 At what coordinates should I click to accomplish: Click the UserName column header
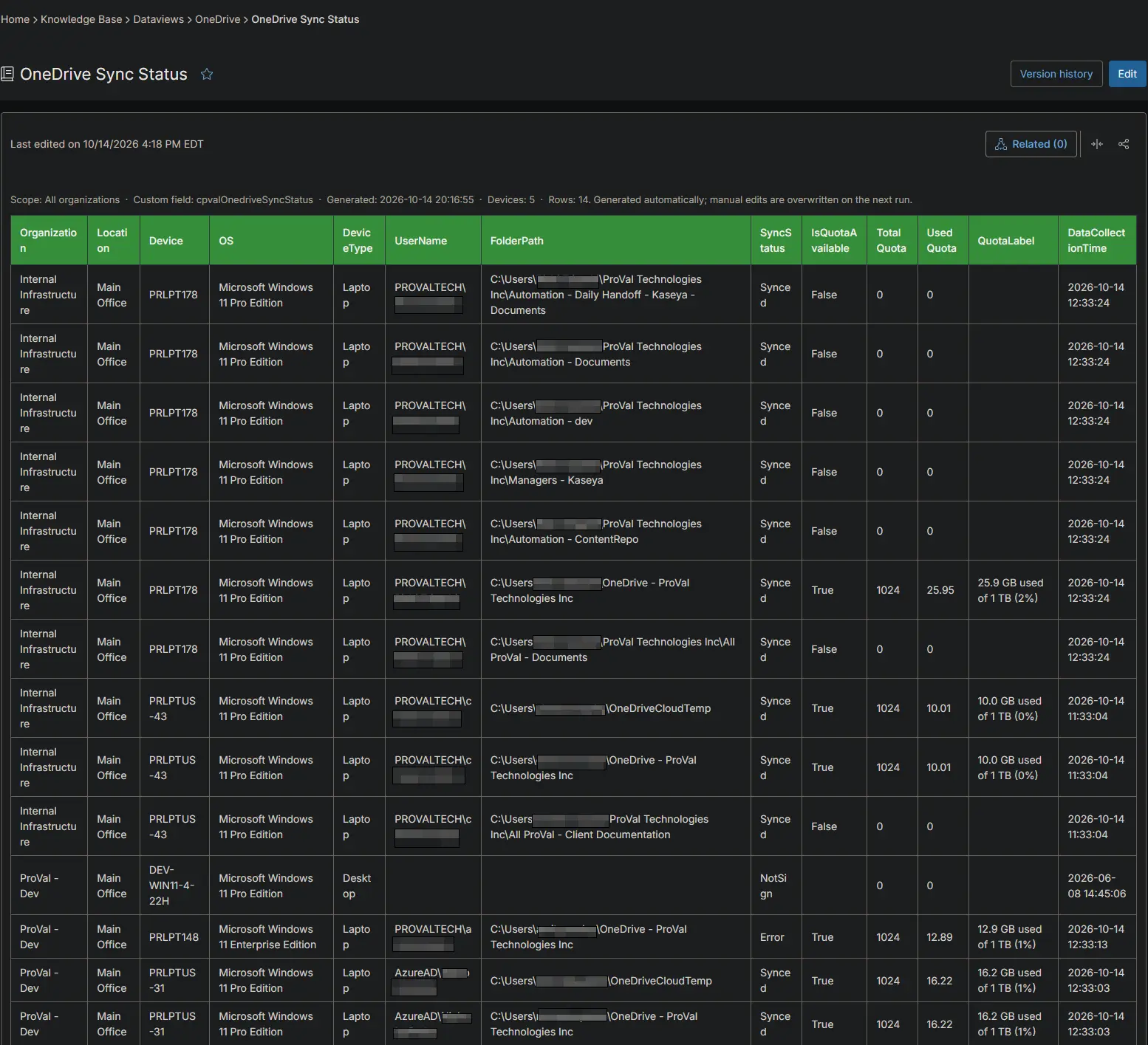(x=433, y=240)
